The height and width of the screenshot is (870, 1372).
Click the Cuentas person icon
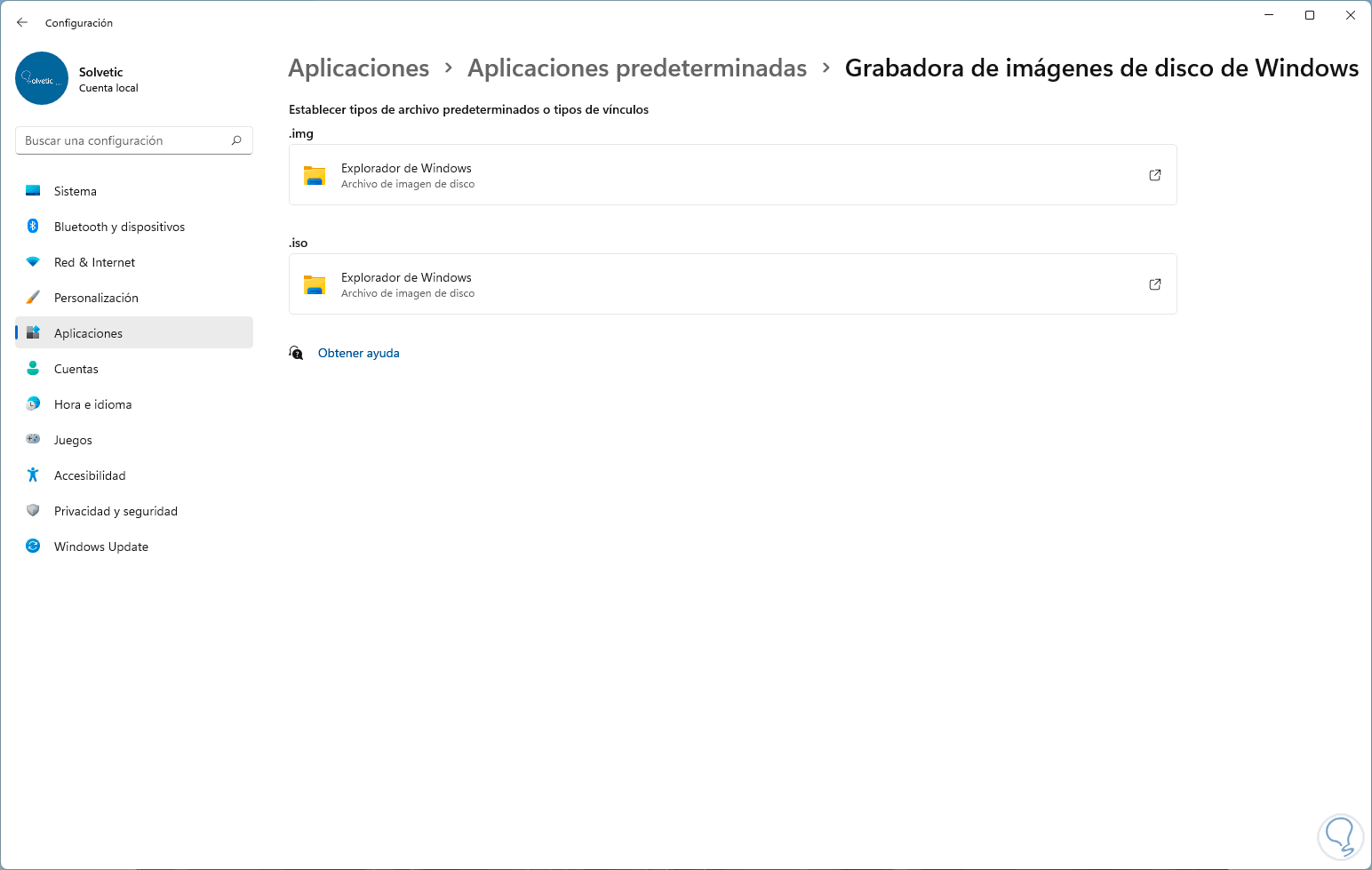(33, 369)
